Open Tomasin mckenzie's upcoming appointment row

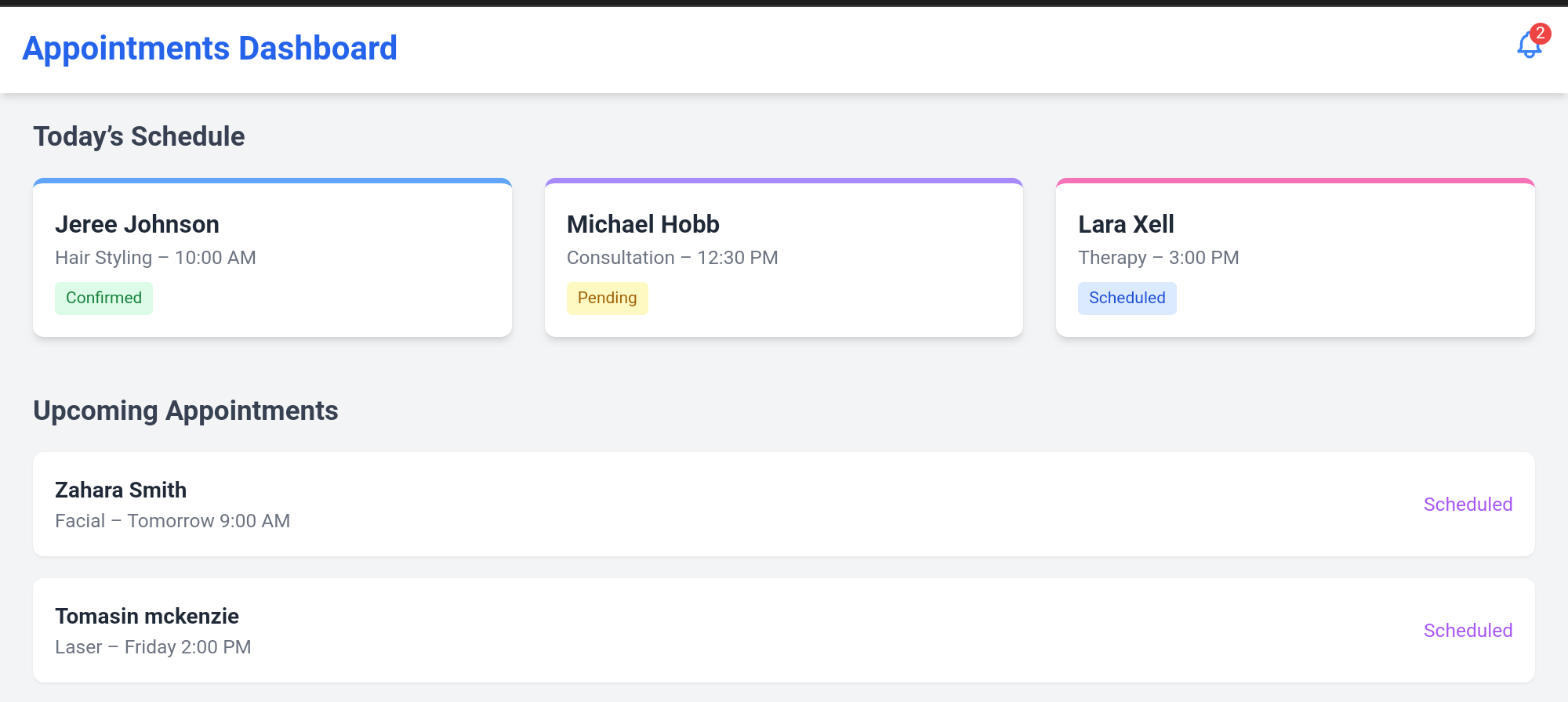[706, 631]
